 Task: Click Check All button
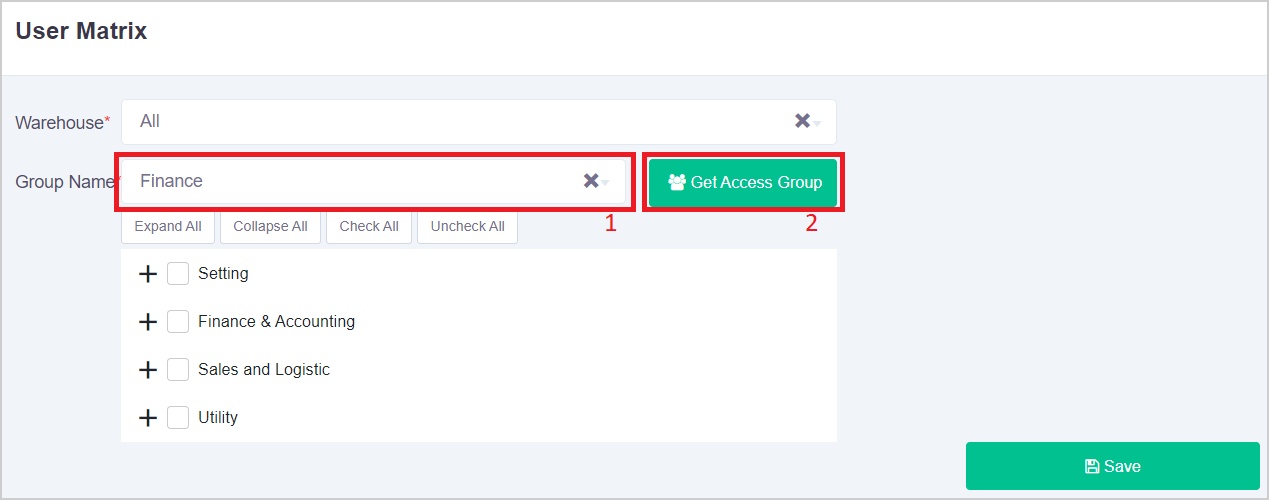point(369,226)
